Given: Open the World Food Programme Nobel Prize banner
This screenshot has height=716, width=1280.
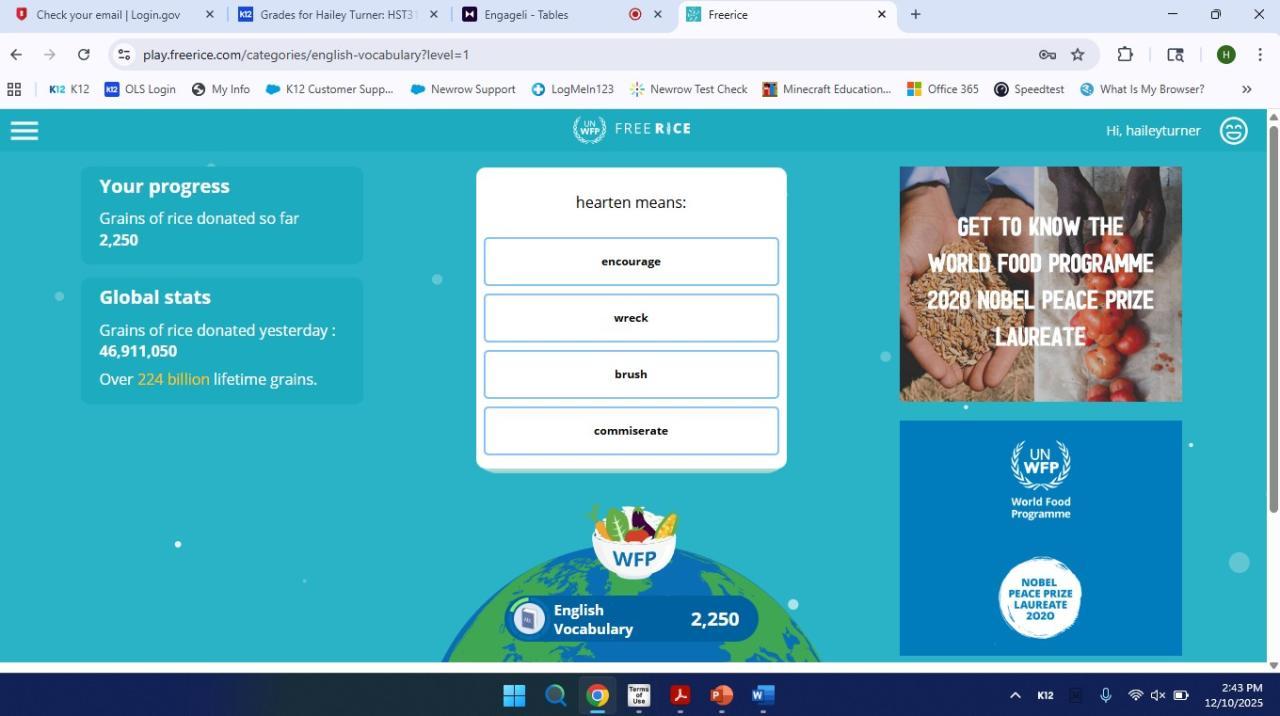Looking at the screenshot, I should (1040, 284).
